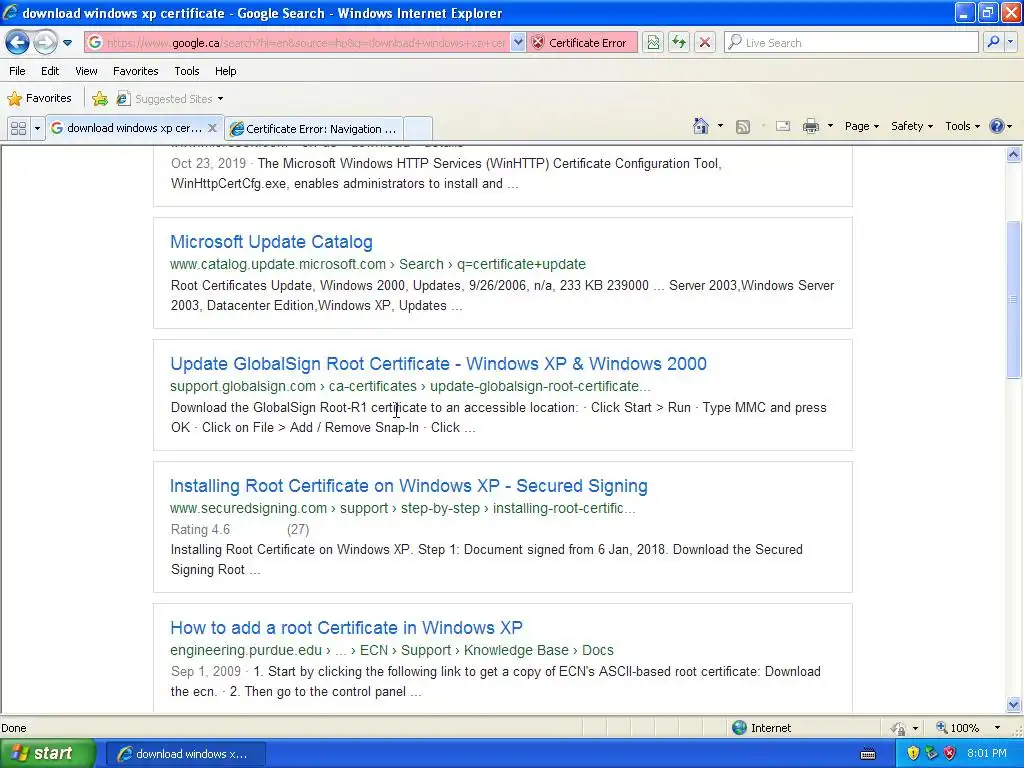
Task: Expand the Home button dropdown arrow
Action: click(720, 126)
